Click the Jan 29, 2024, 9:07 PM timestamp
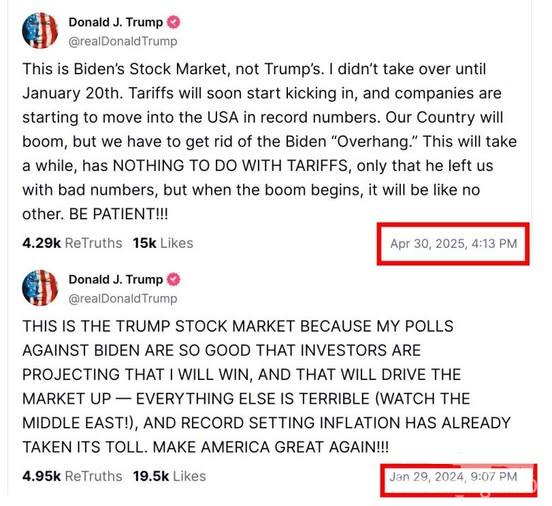 [453, 477]
